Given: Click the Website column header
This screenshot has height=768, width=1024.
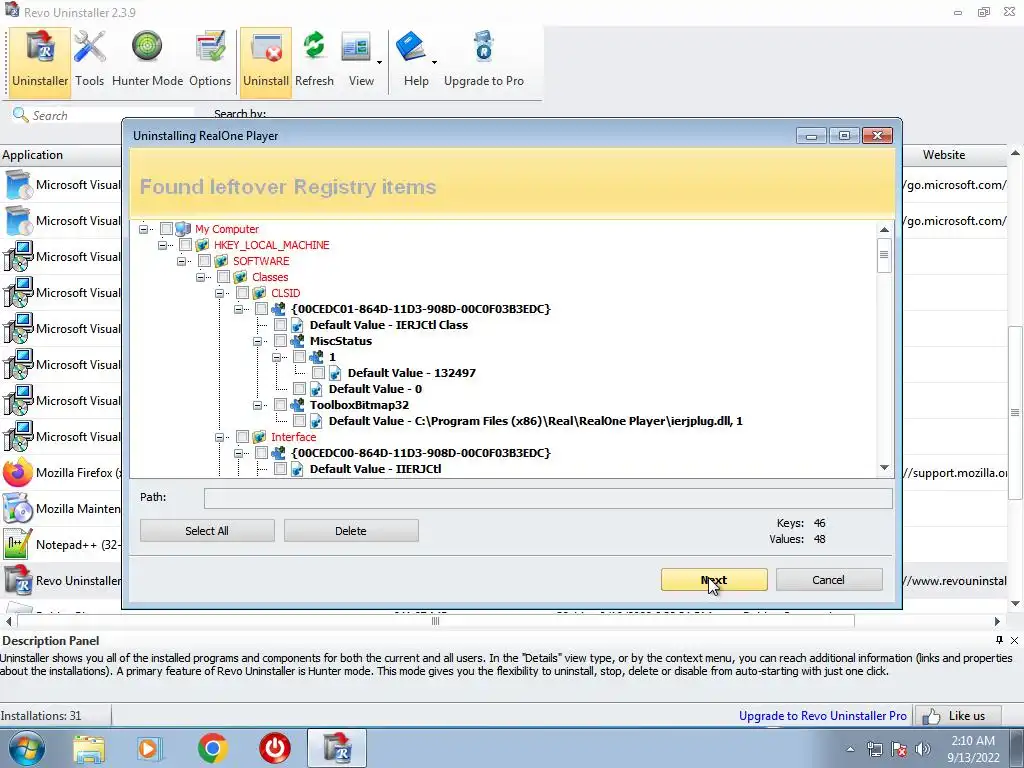Looking at the screenshot, I should point(954,155).
